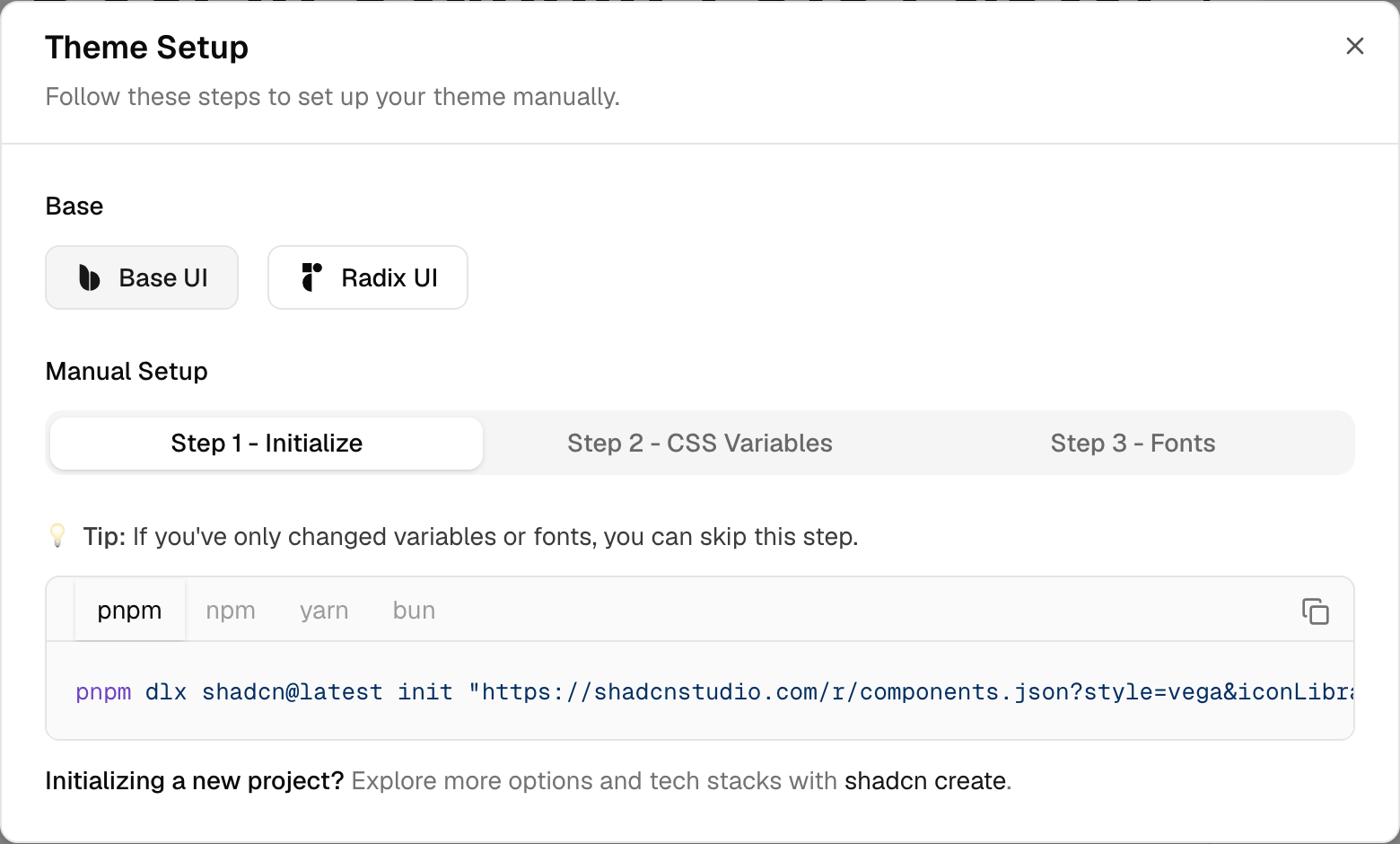Select the Radix UI option
Viewport: 1400px width, 844px height.
[x=368, y=277]
